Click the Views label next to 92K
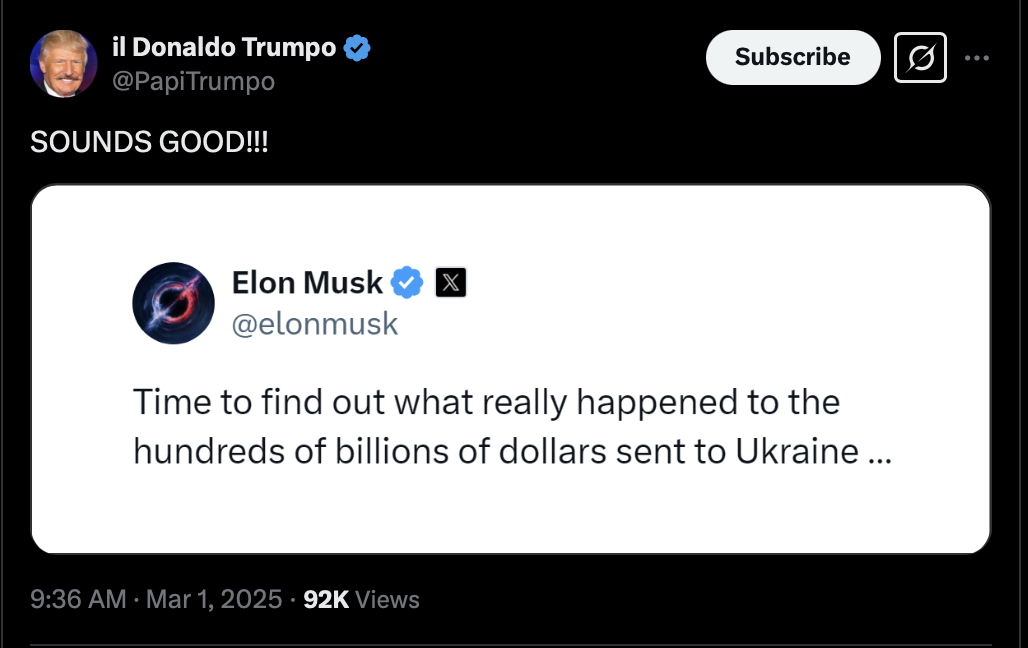This screenshot has width=1028, height=648. click(387, 600)
